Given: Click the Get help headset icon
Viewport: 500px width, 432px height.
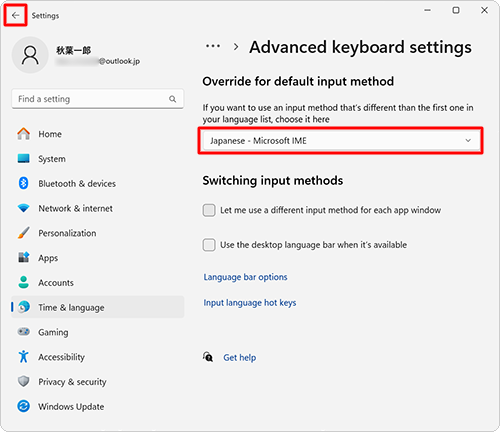Looking at the screenshot, I should click(208, 357).
